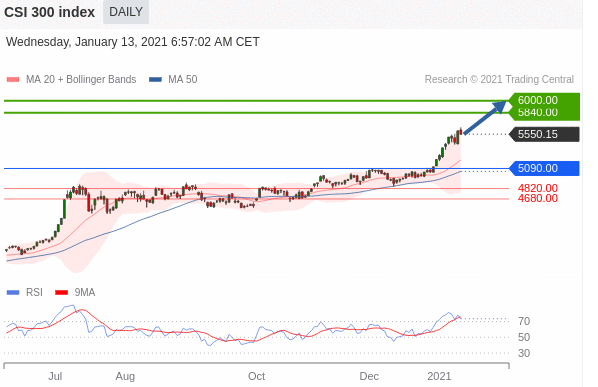Screen dimensions: 598x387
Task: Click the Oct label on time axis
Action: point(256,376)
